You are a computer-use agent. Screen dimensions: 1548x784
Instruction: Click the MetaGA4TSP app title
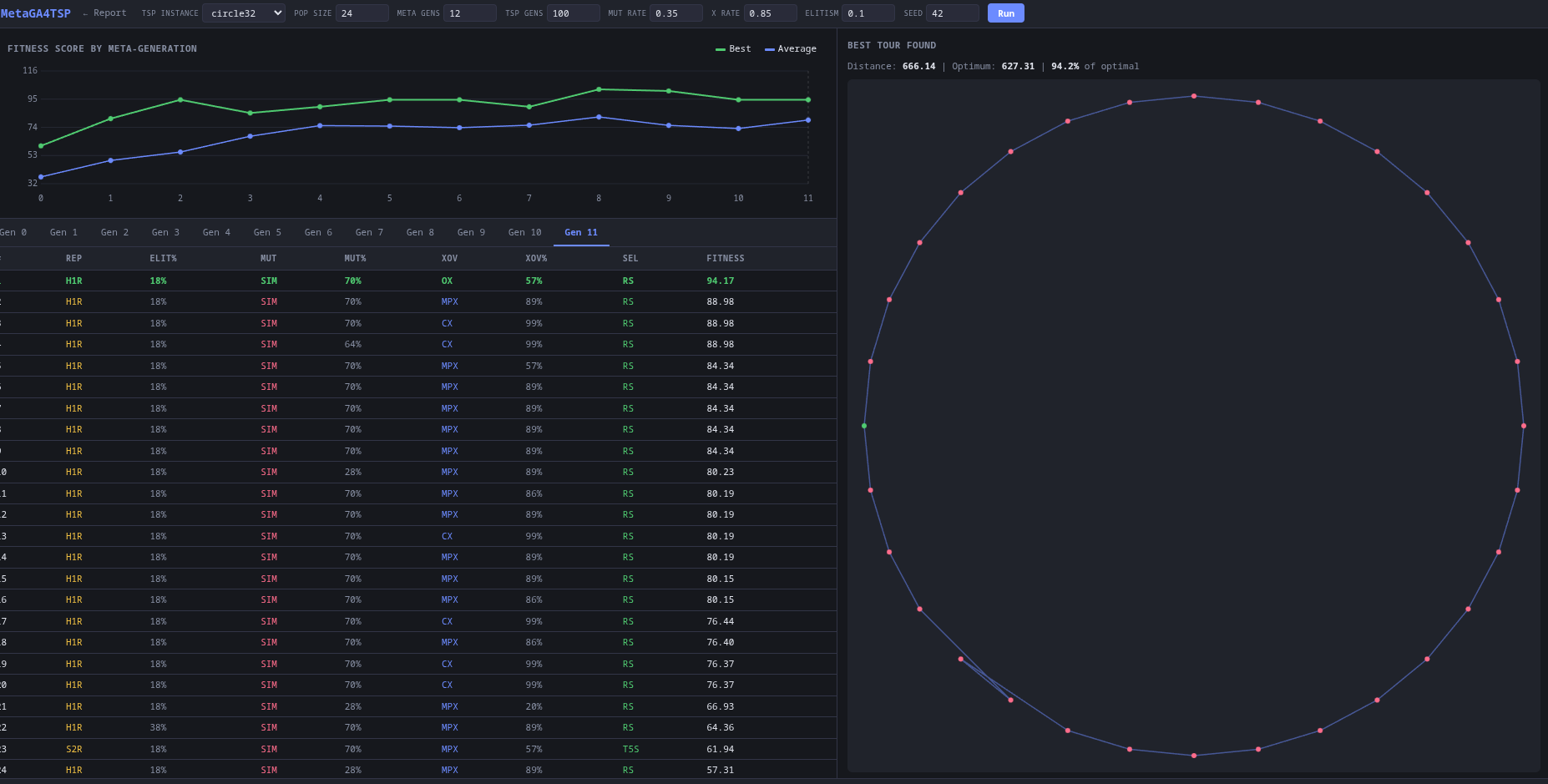(36, 13)
